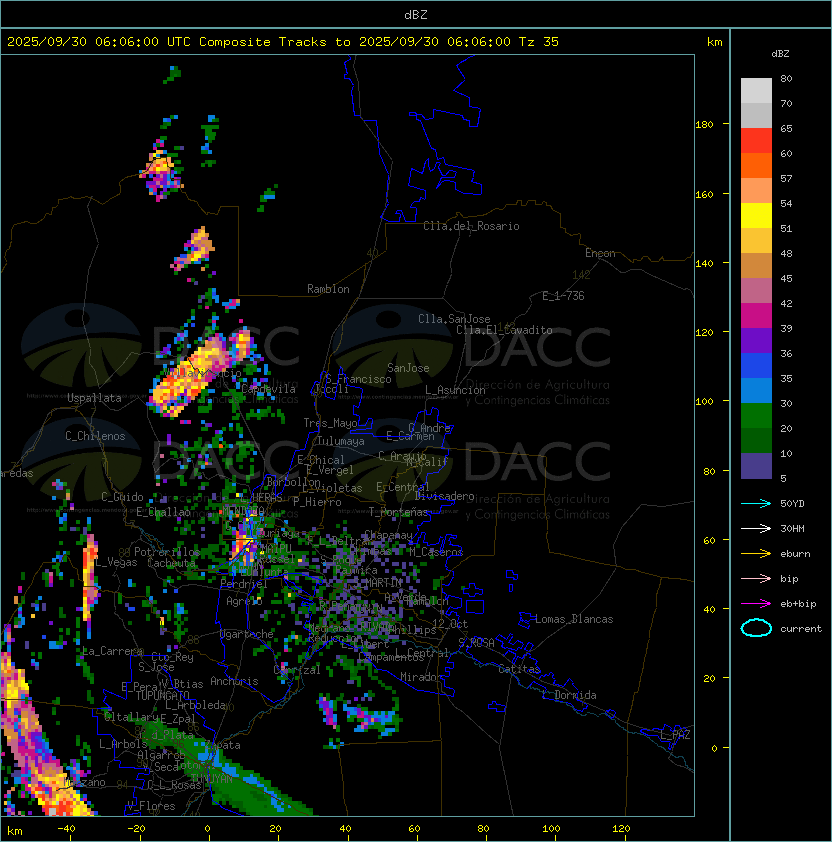Pick the light gray top swatch in dBZ scale

(756, 90)
